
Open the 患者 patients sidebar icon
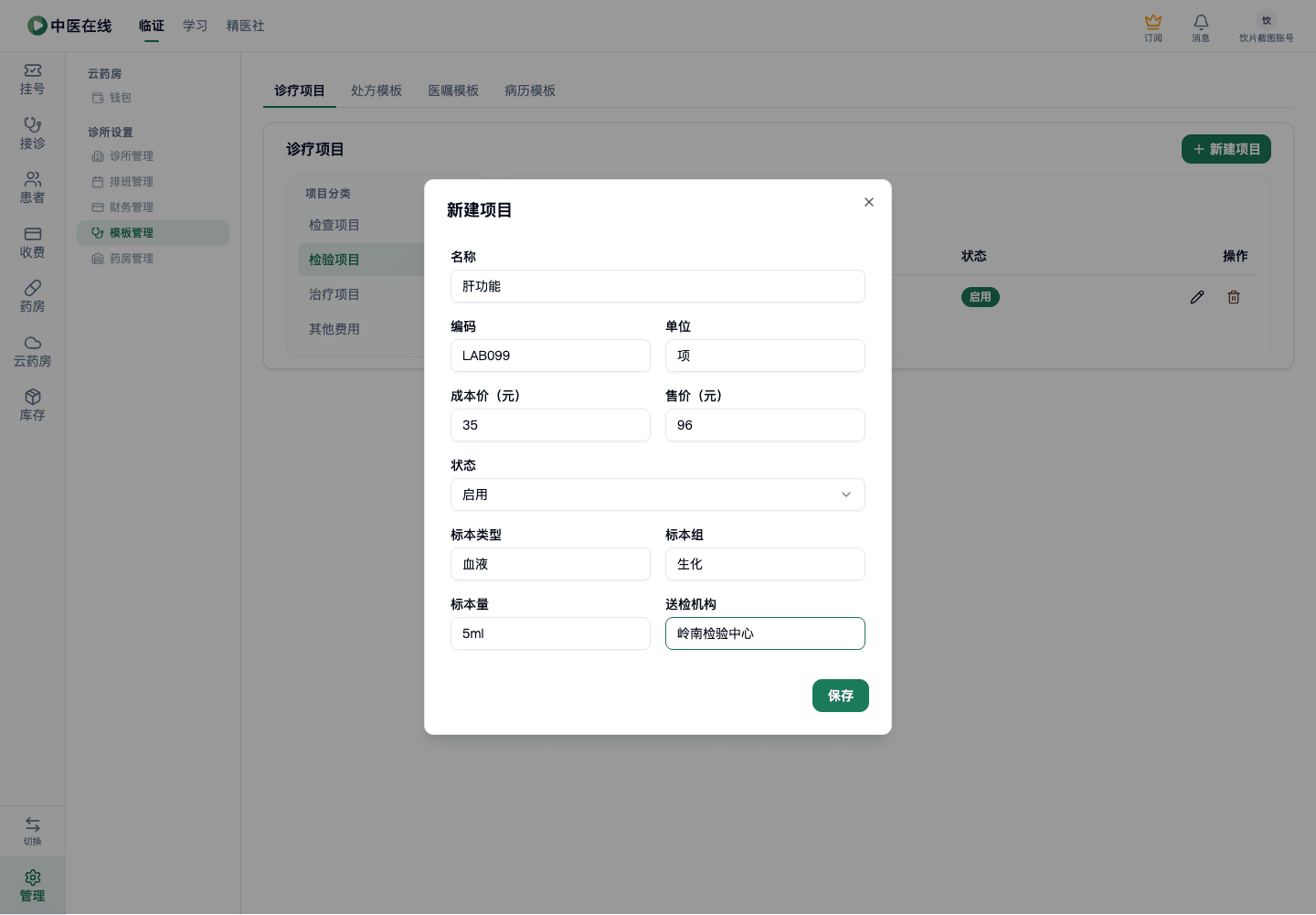[32, 188]
